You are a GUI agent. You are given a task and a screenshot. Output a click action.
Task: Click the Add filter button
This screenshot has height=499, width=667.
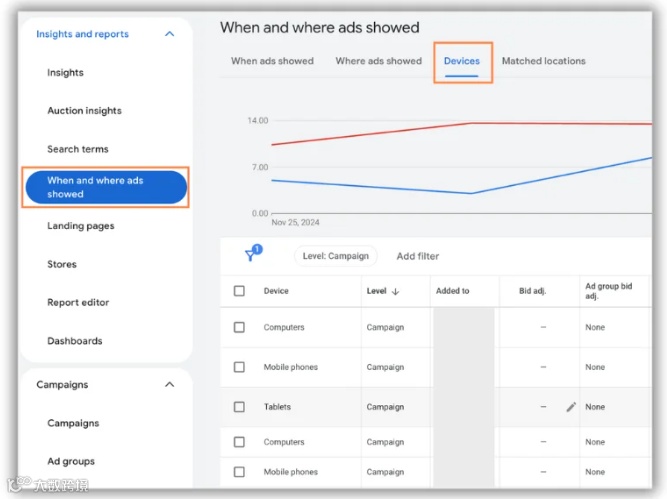(x=417, y=256)
